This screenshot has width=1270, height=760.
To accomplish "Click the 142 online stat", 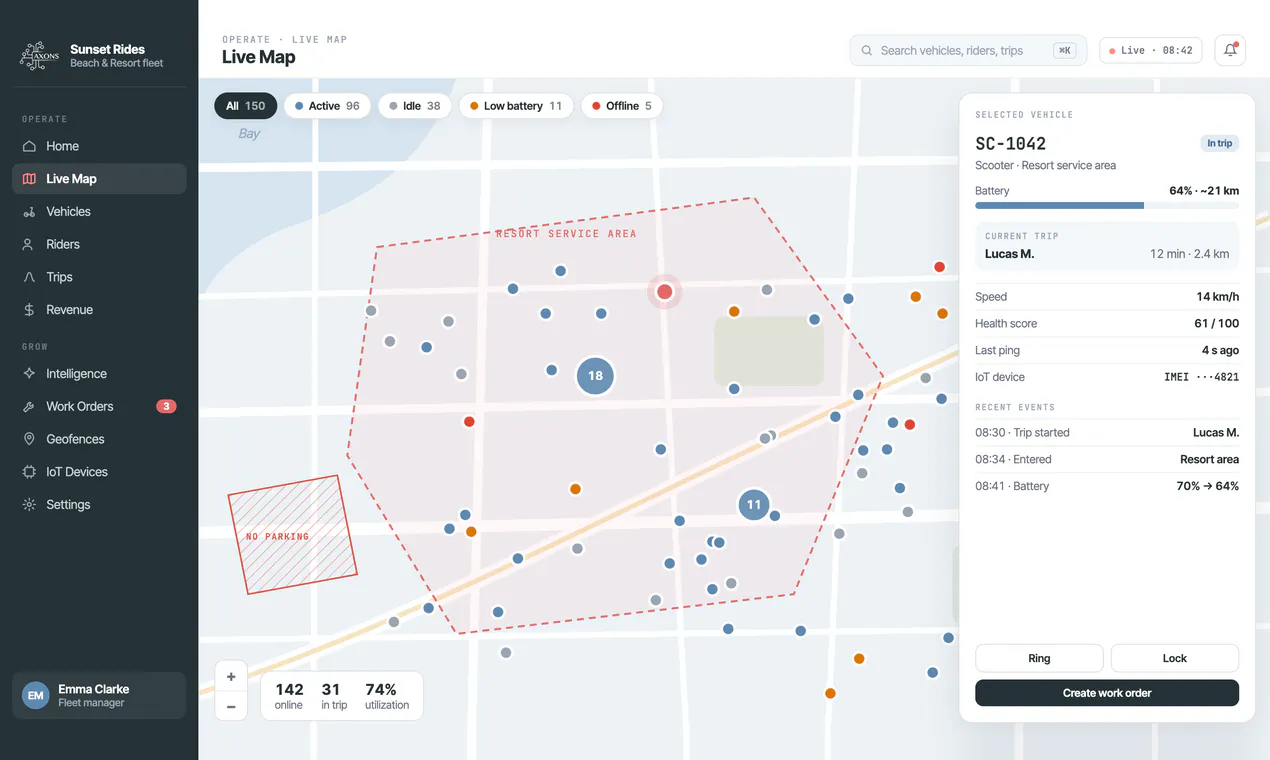I will [x=289, y=696].
